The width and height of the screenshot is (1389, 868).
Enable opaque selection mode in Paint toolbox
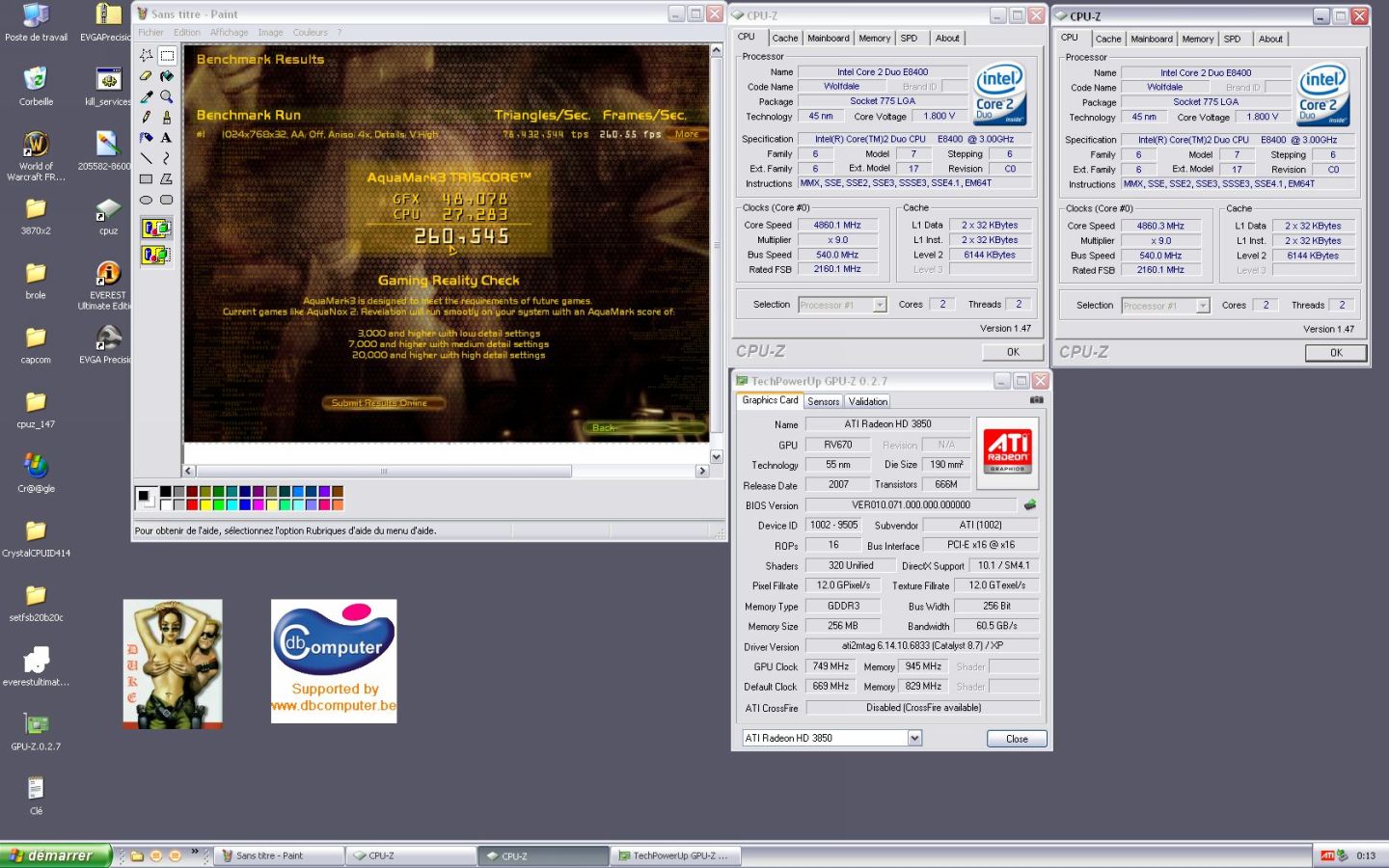coord(156,229)
